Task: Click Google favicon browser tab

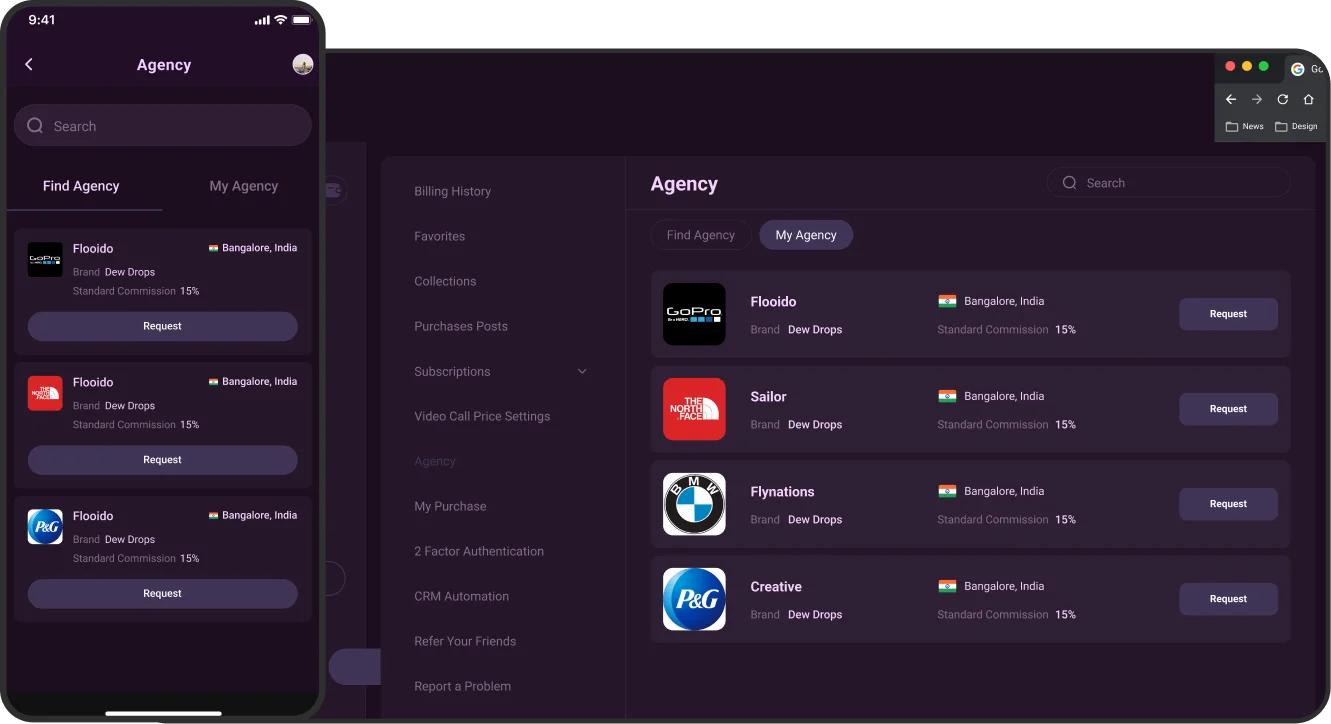Action: pos(1298,69)
